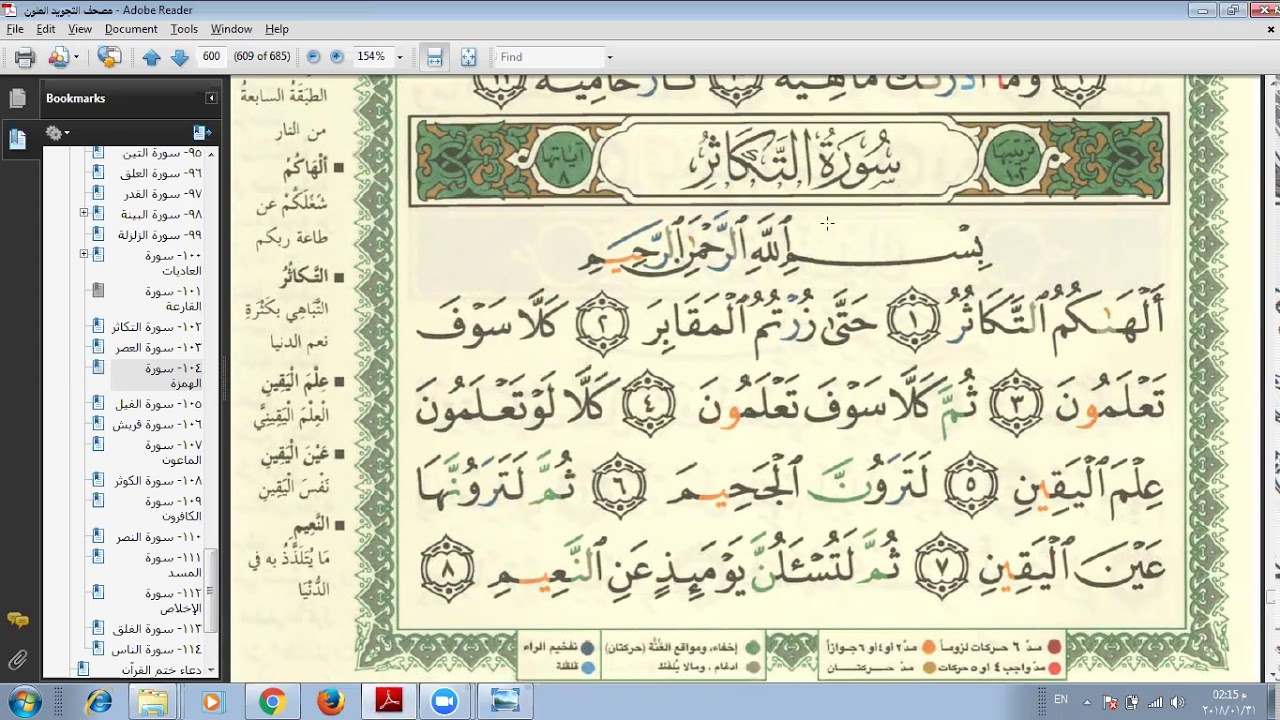The width and height of the screenshot is (1280, 720).
Task: Select bookmark ١٠١- سورة القارعة
Action: coord(173,298)
